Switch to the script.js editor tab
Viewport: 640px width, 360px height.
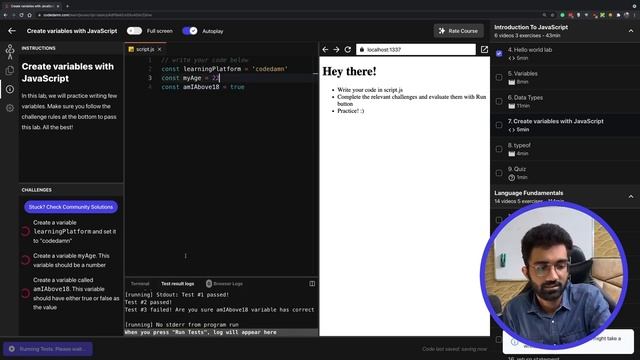tap(145, 49)
